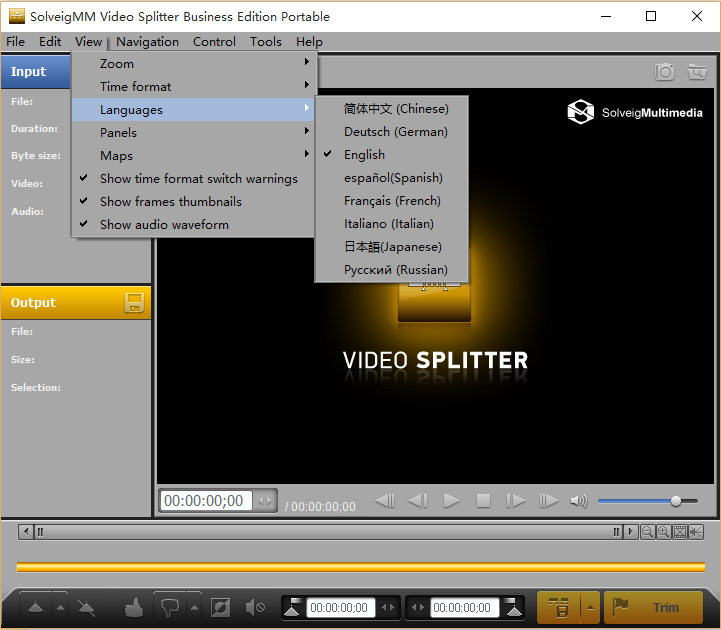Image resolution: width=721 pixels, height=630 pixels.
Task: Adjust the volume slider
Action: point(676,501)
